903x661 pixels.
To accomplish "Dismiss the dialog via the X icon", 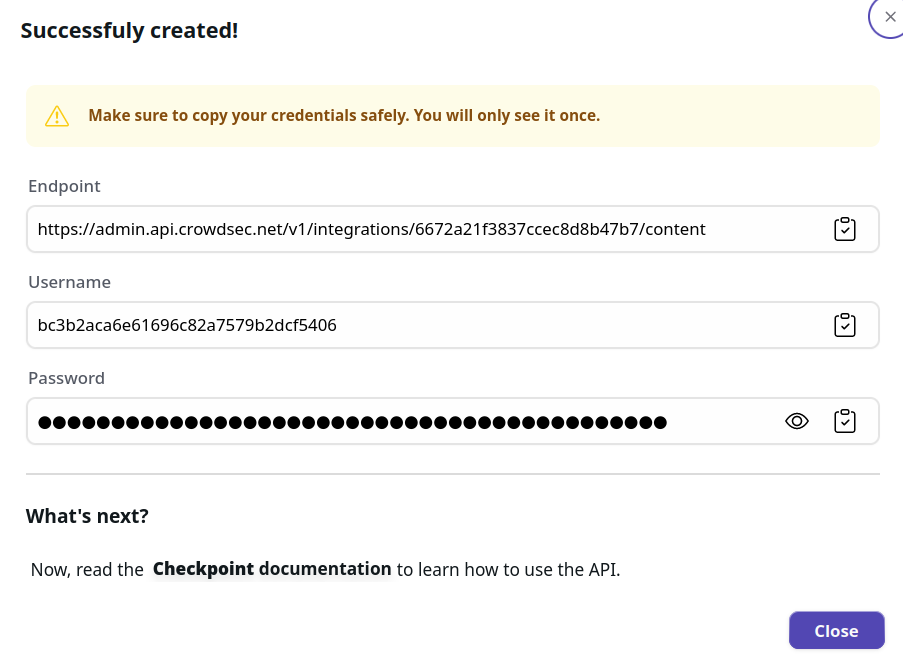I will point(889,16).
